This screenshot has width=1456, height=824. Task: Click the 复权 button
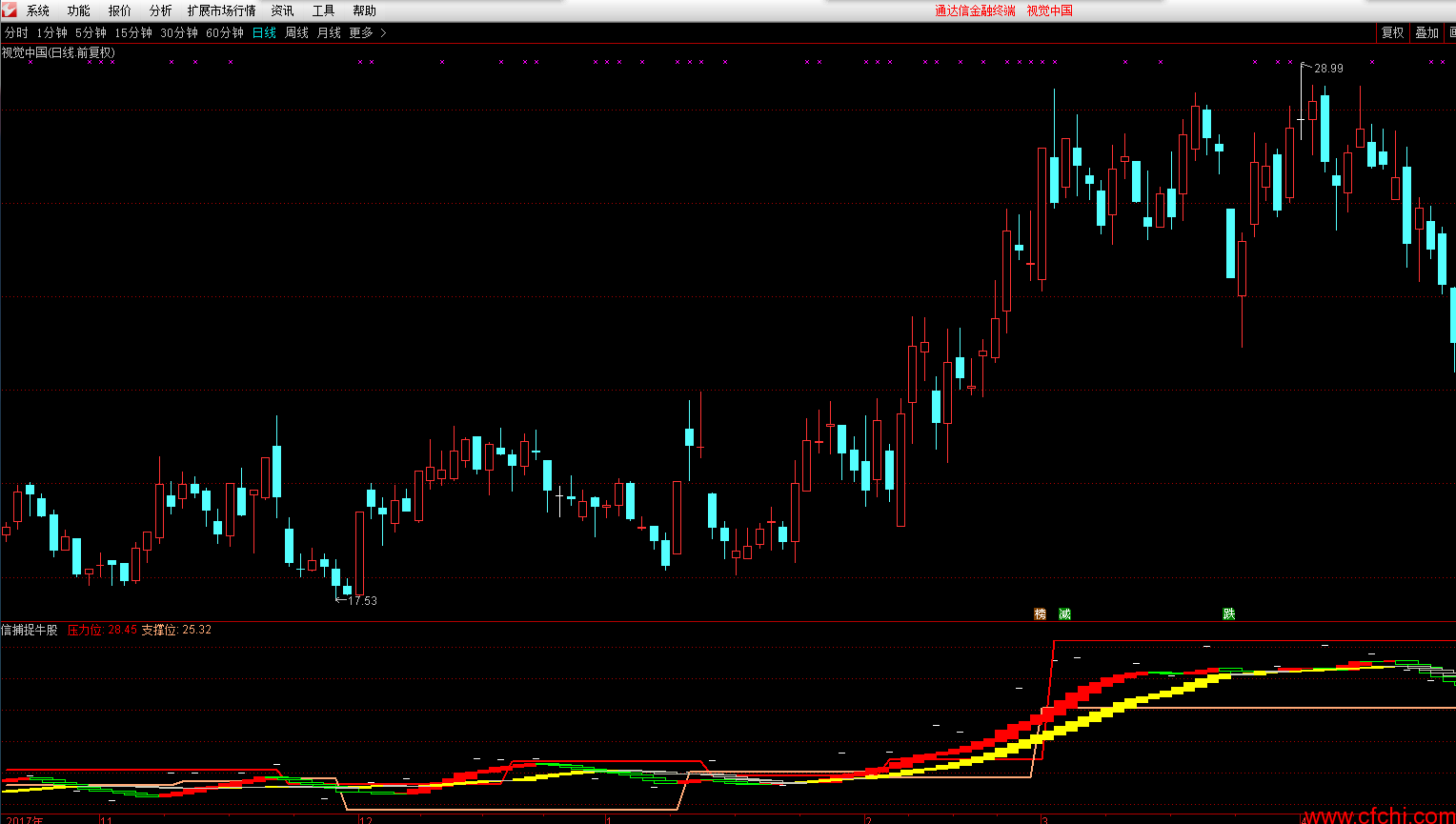coord(1393,32)
